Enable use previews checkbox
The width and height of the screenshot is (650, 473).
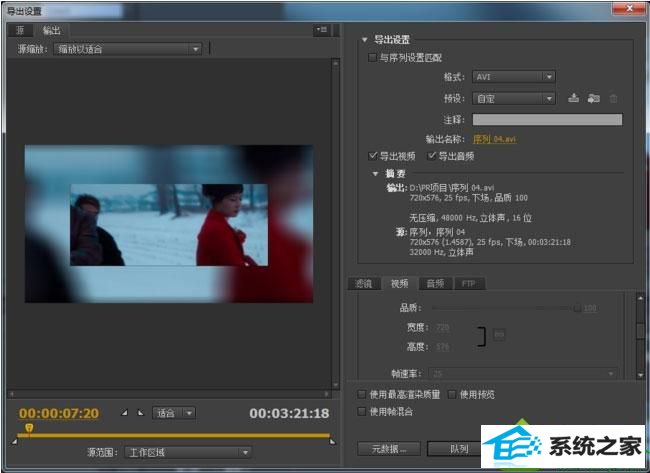(x=452, y=394)
